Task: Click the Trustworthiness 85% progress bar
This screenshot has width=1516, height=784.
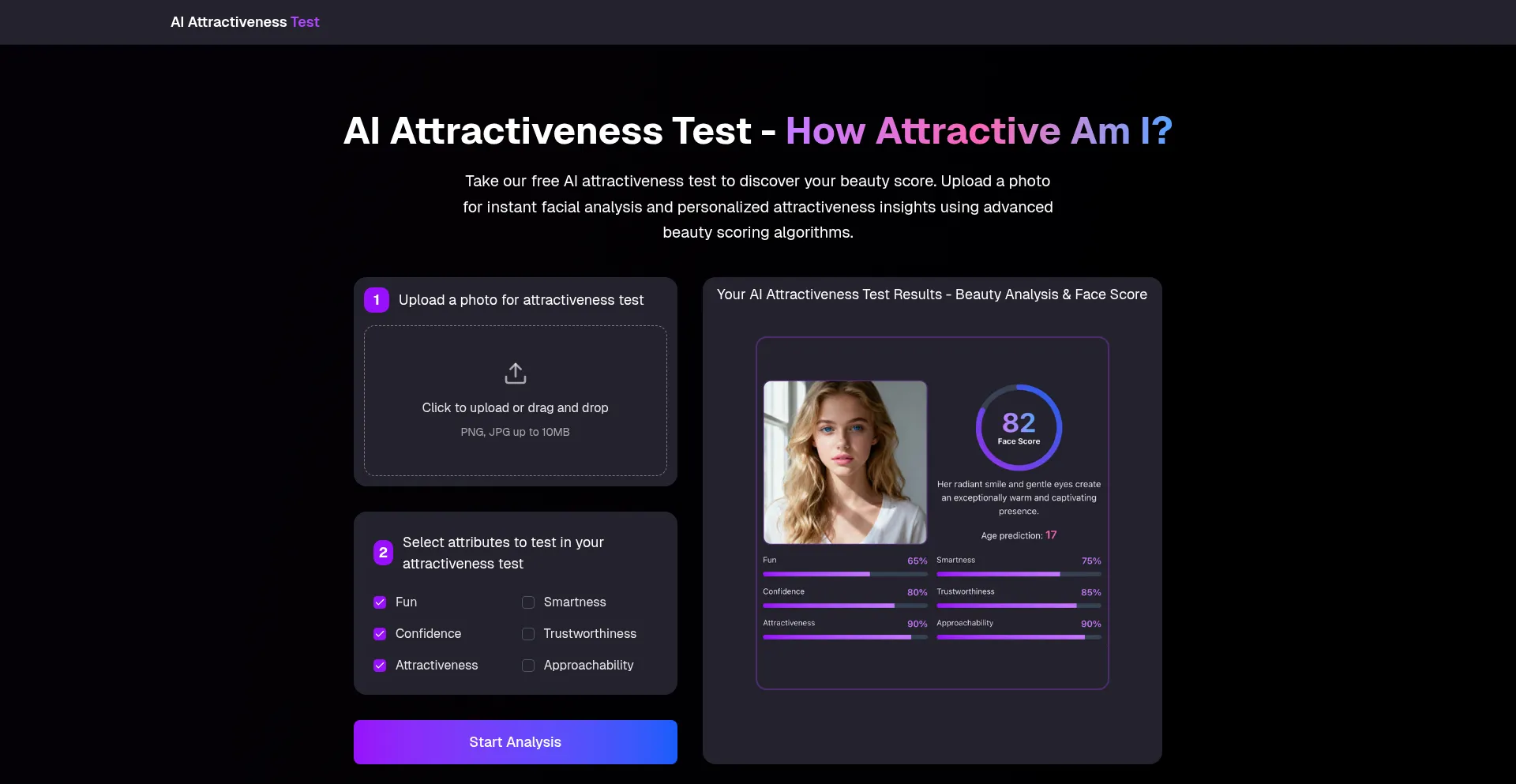Action: (1019, 606)
